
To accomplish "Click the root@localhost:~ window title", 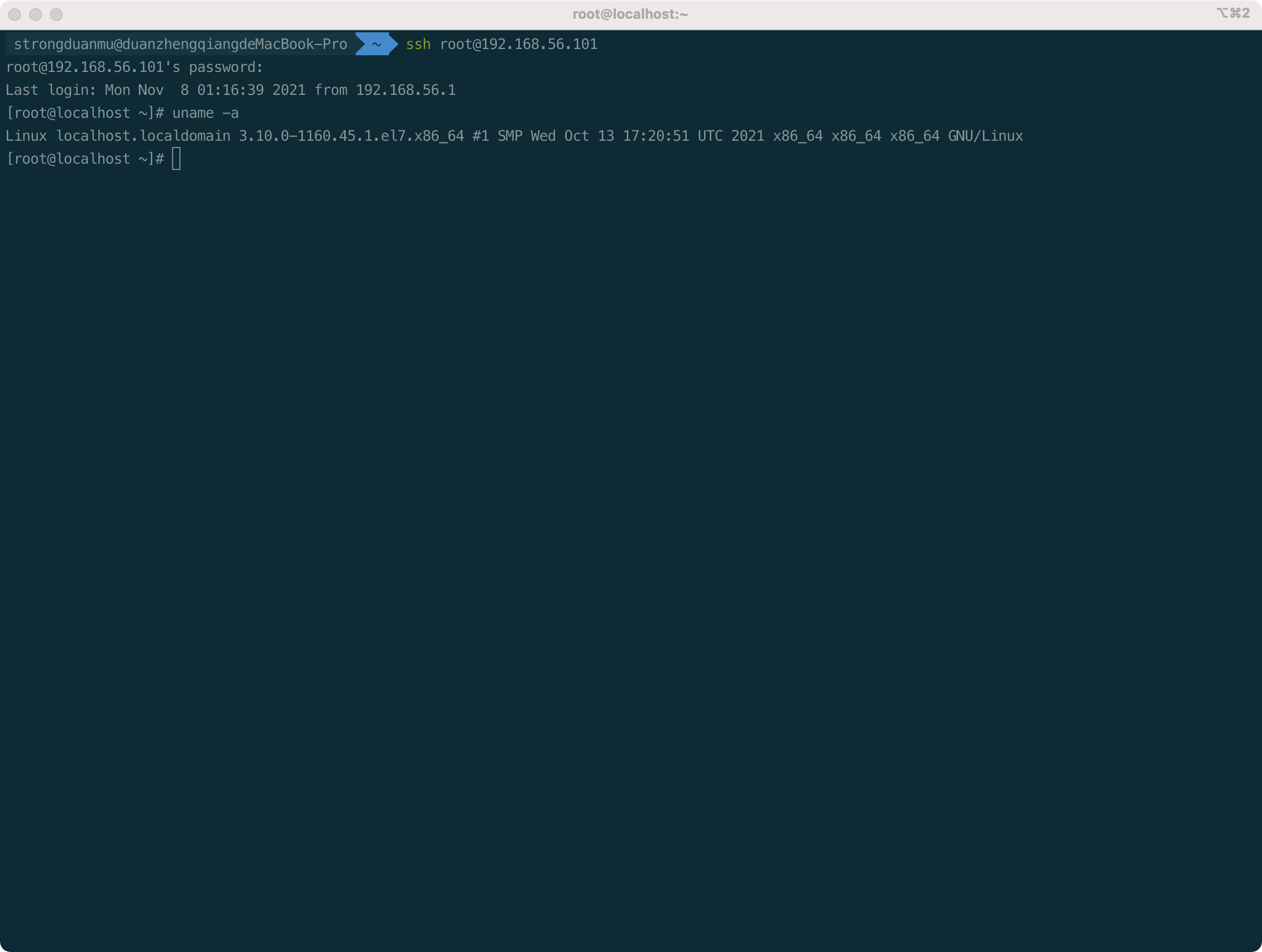I will pyautogui.click(x=630, y=14).
